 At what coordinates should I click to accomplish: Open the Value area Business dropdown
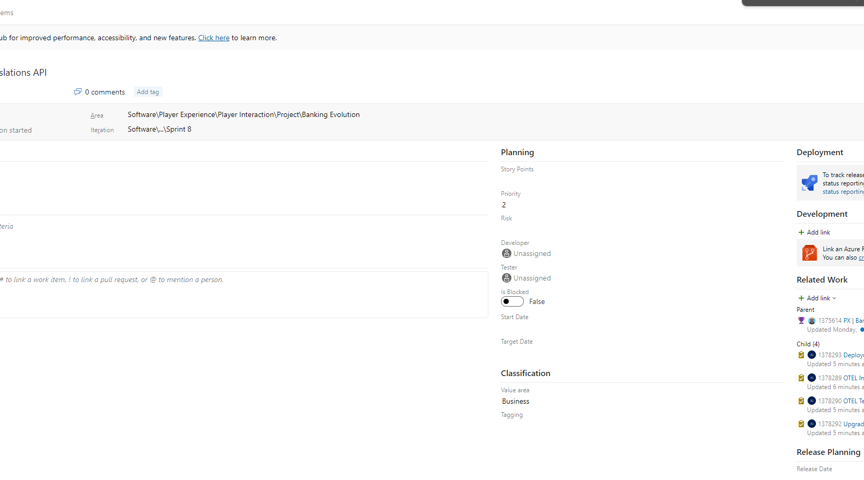click(x=640, y=401)
